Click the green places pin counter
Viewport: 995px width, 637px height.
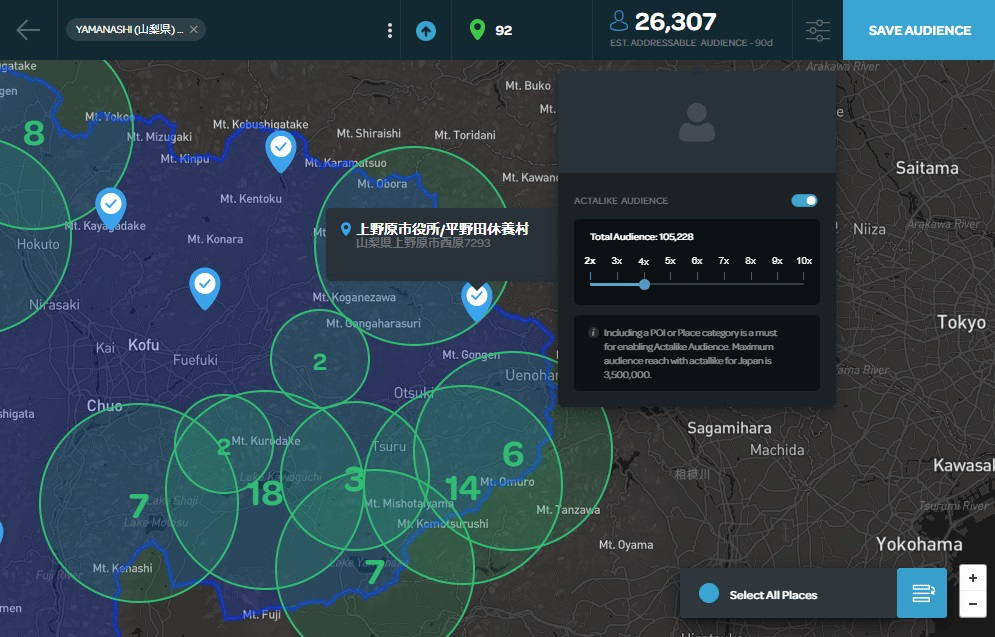490,30
